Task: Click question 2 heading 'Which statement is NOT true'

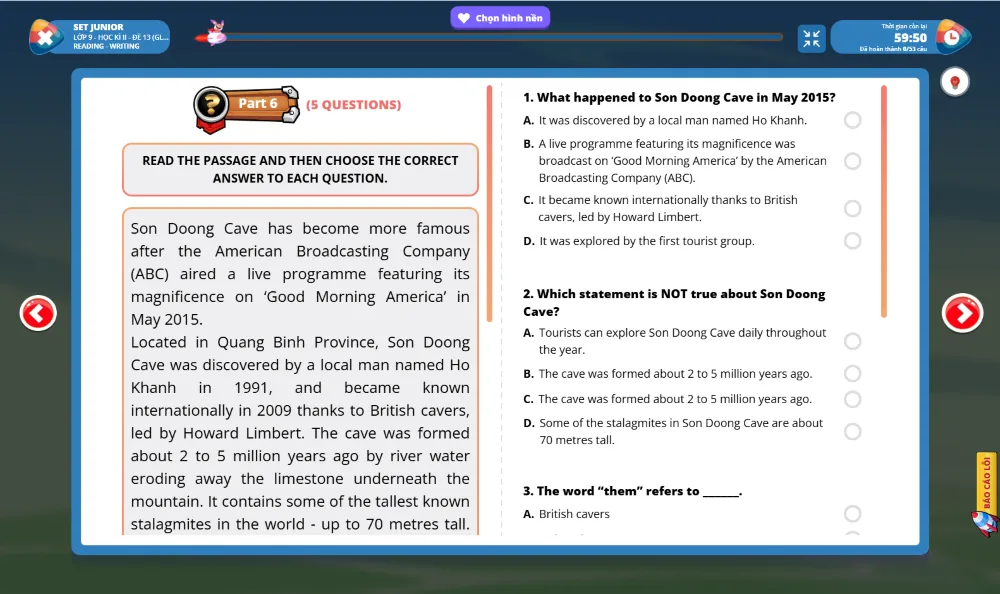Action: (x=674, y=302)
